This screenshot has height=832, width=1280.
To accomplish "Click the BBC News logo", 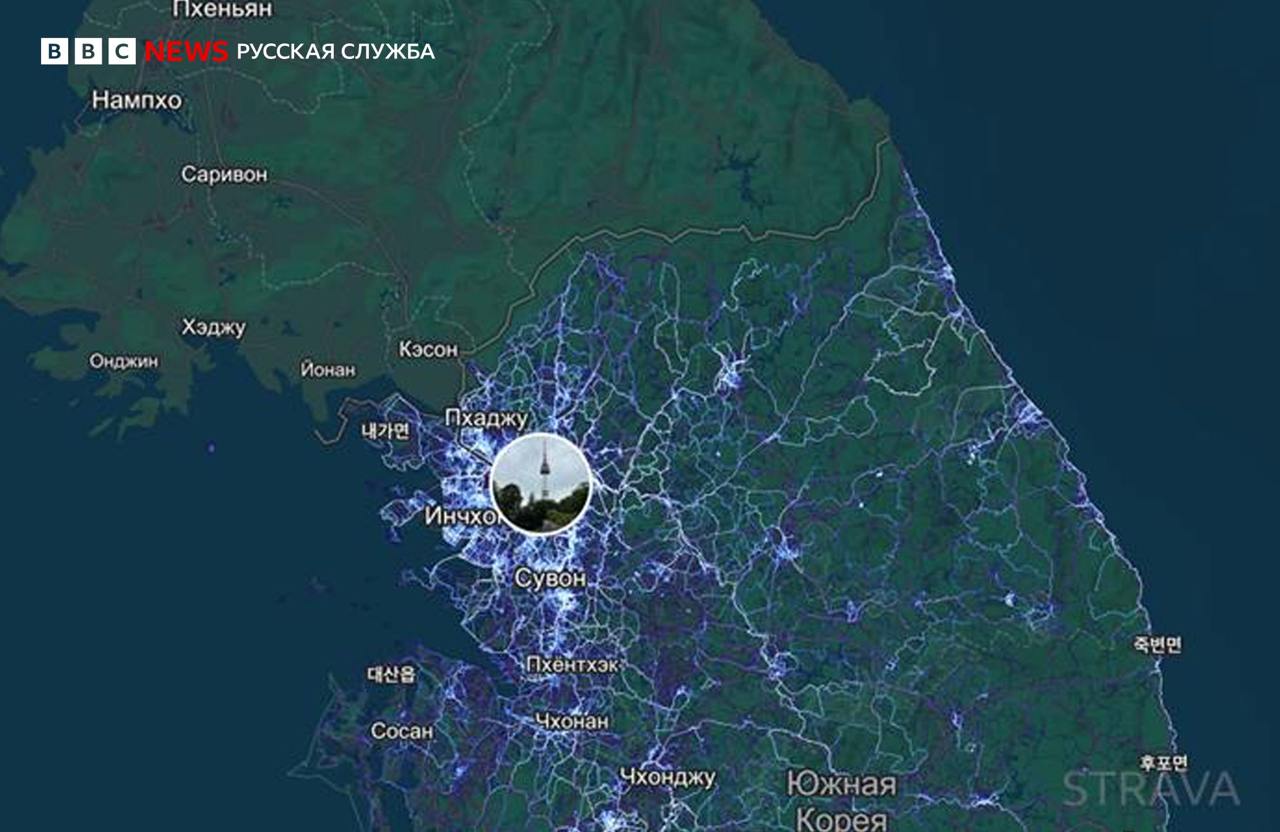I will [x=135, y=51].
